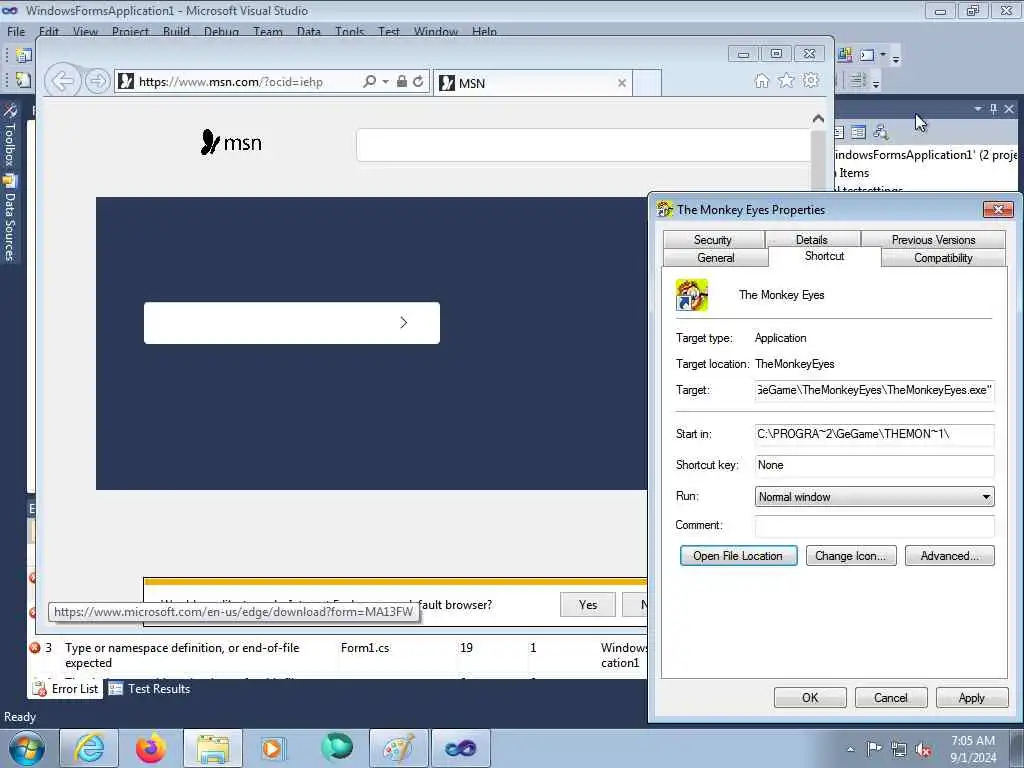1024x768 pixels.
Task: Click Change Icon button
Action: (851, 556)
